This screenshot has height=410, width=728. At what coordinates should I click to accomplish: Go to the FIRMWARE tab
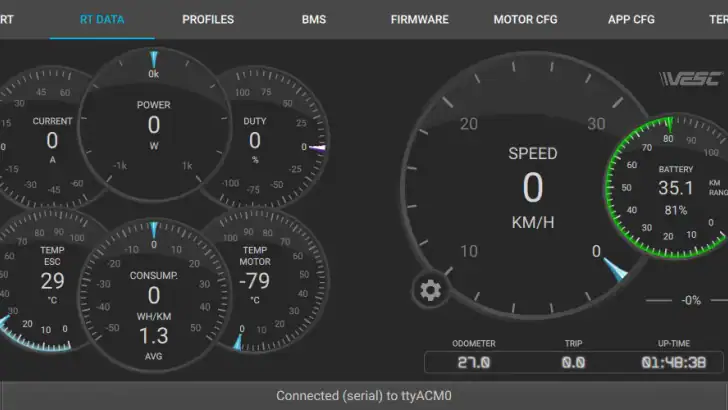tap(420, 20)
